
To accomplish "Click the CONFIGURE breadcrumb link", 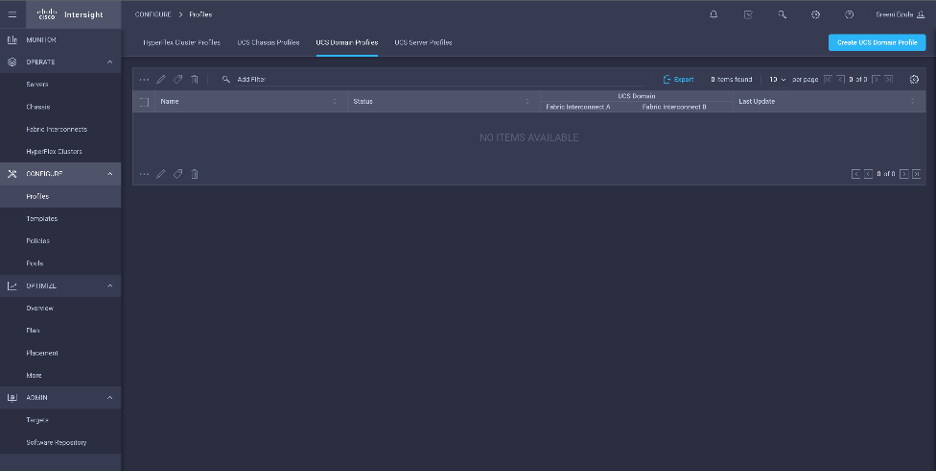I will coord(153,14).
